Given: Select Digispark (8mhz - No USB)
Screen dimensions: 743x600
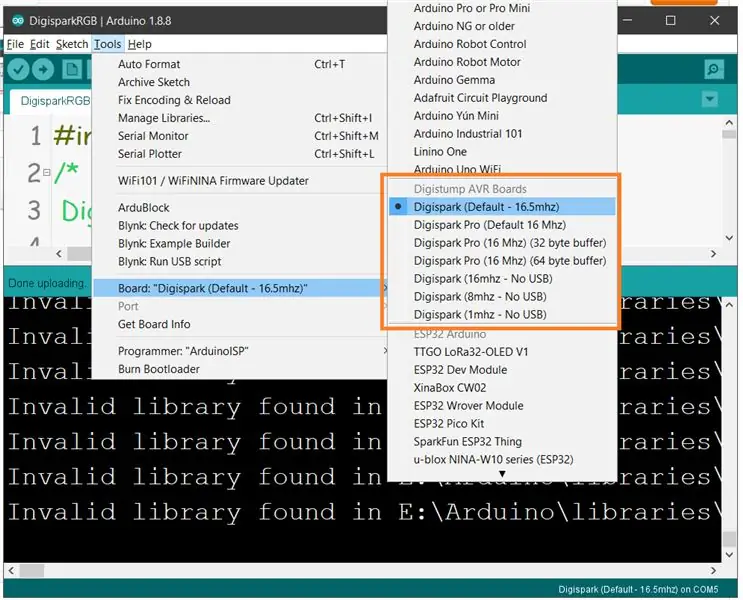Looking at the screenshot, I should pyautogui.click(x=502, y=297).
